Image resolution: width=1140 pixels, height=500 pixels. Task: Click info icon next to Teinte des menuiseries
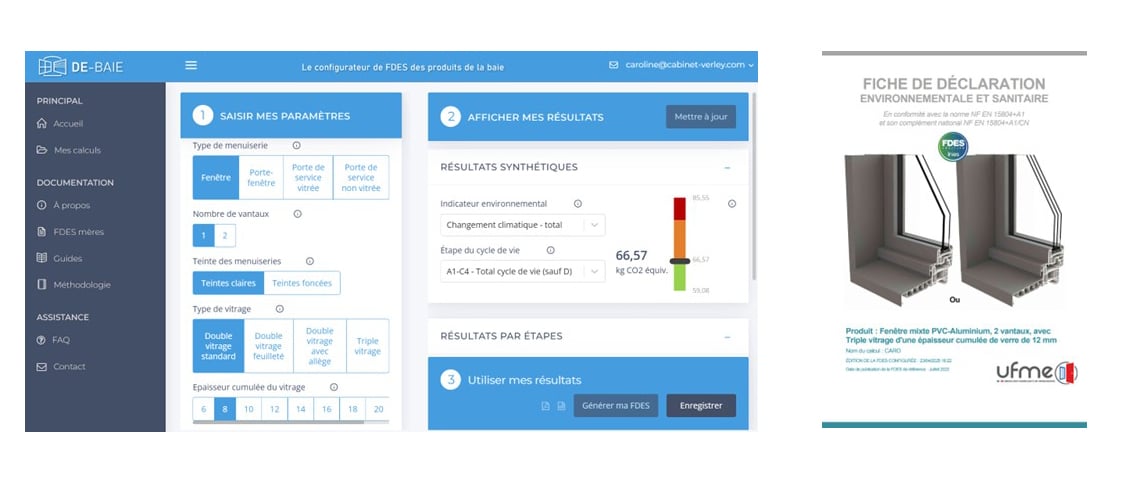click(x=310, y=261)
